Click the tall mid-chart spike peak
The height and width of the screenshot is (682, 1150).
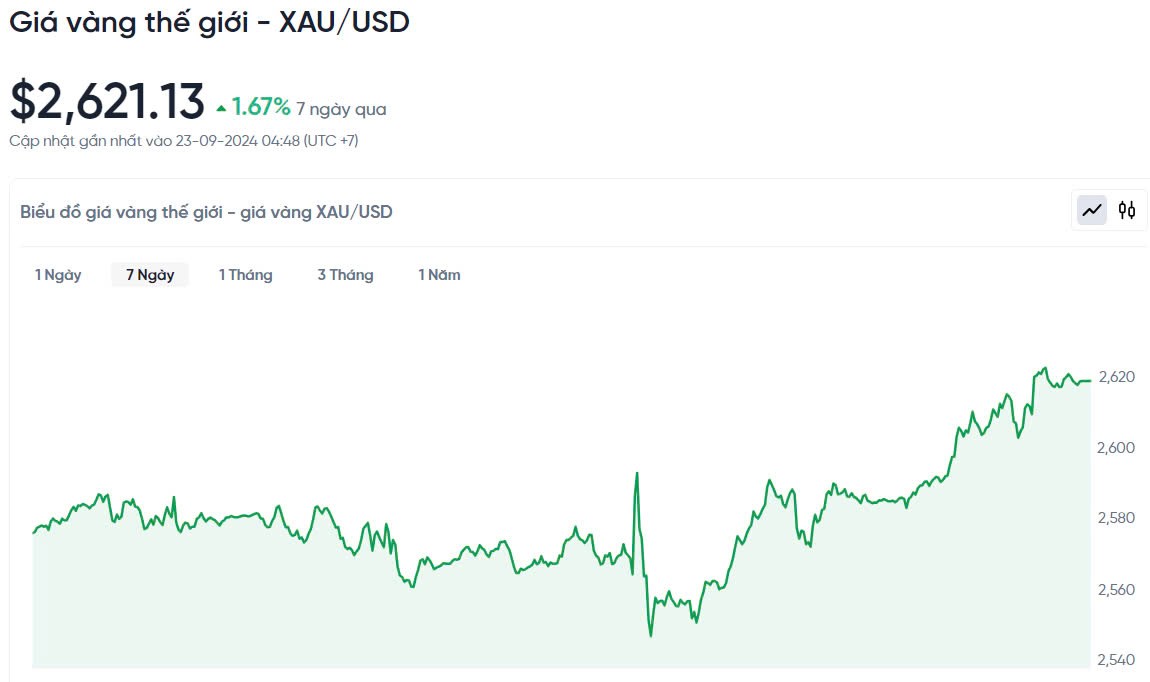(x=637, y=474)
